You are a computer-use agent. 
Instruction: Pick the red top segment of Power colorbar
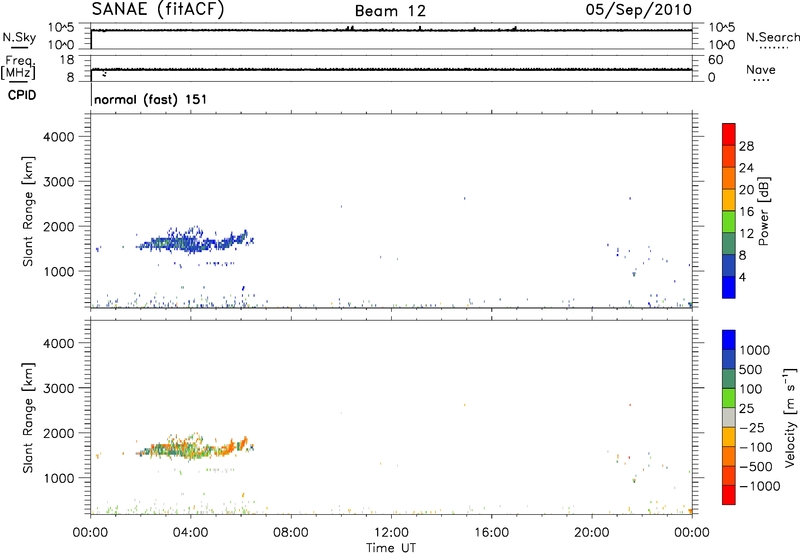click(x=729, y=134)
